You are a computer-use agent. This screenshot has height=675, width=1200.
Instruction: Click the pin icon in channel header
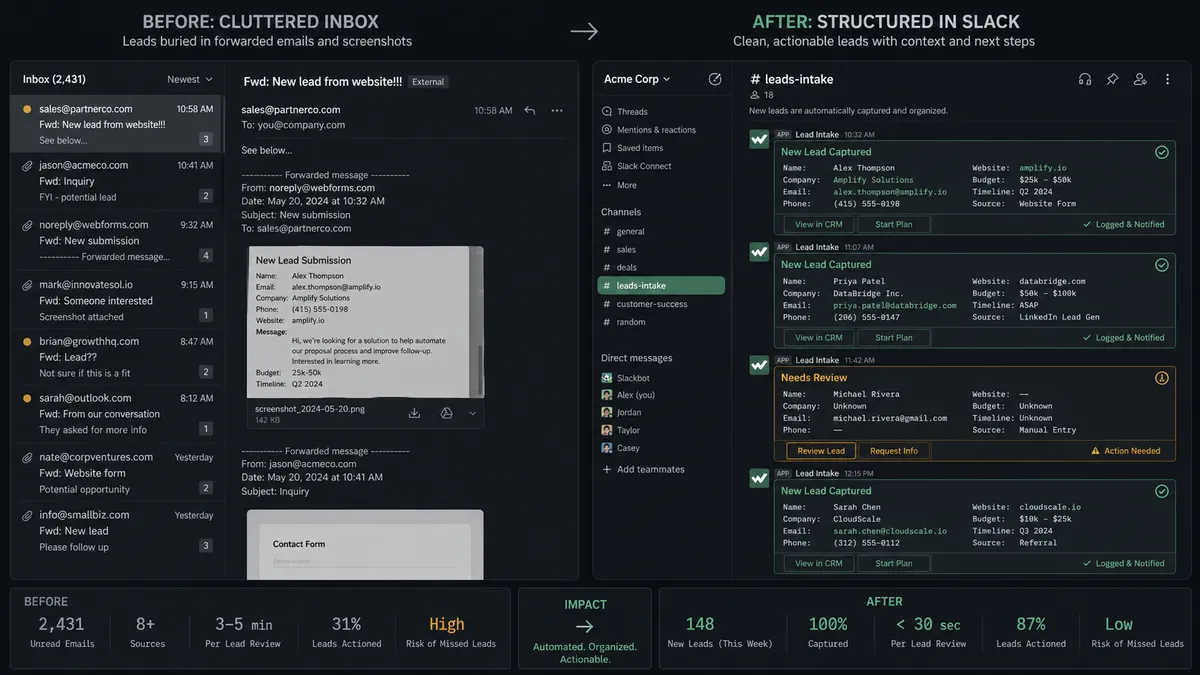(1112, 79)
